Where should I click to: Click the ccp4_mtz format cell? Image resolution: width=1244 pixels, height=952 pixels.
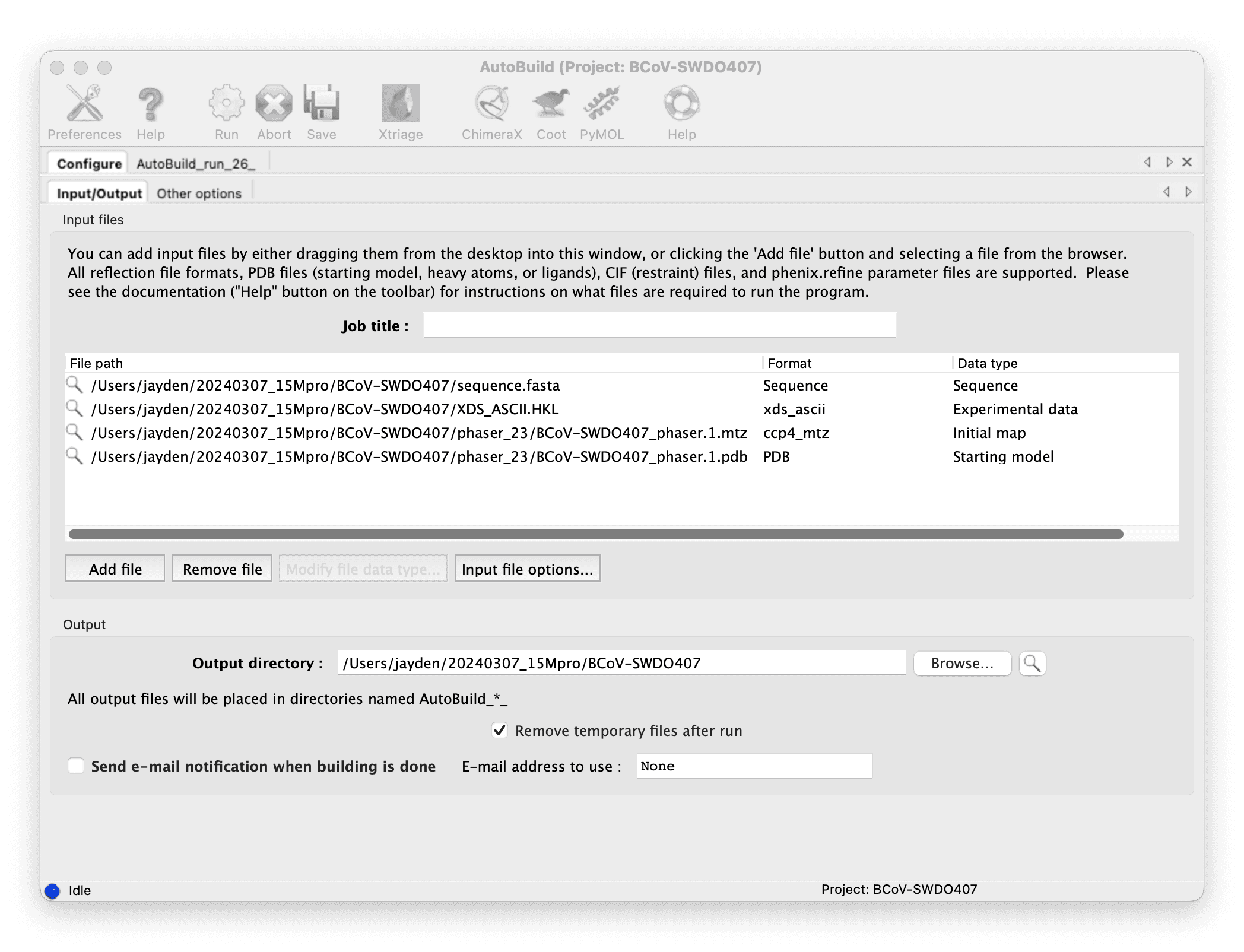click(796, 433)
